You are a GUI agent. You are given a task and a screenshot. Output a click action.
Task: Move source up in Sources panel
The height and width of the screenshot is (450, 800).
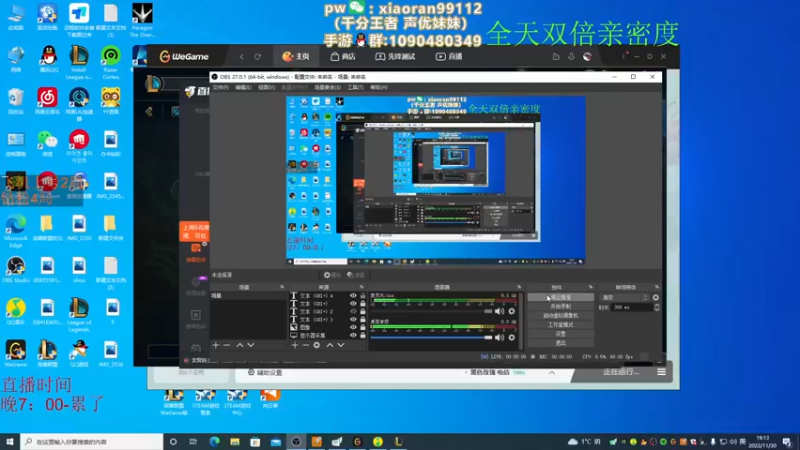330,345
